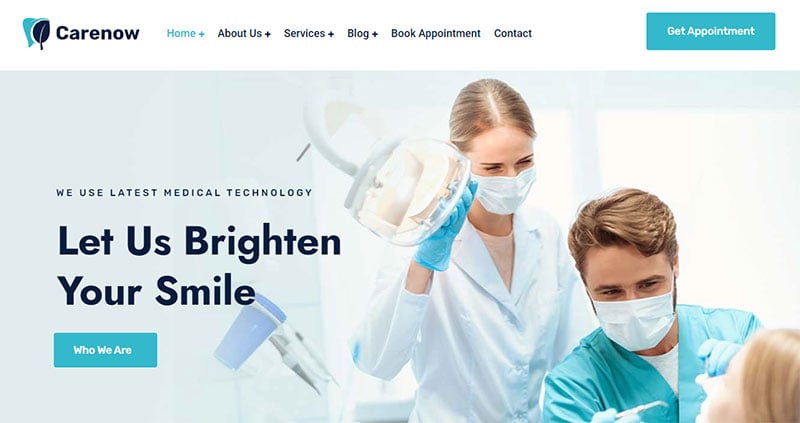The image size is (800, 423).
Task: Expand the About Us plus indicator
Action: (x=268, y=34)
